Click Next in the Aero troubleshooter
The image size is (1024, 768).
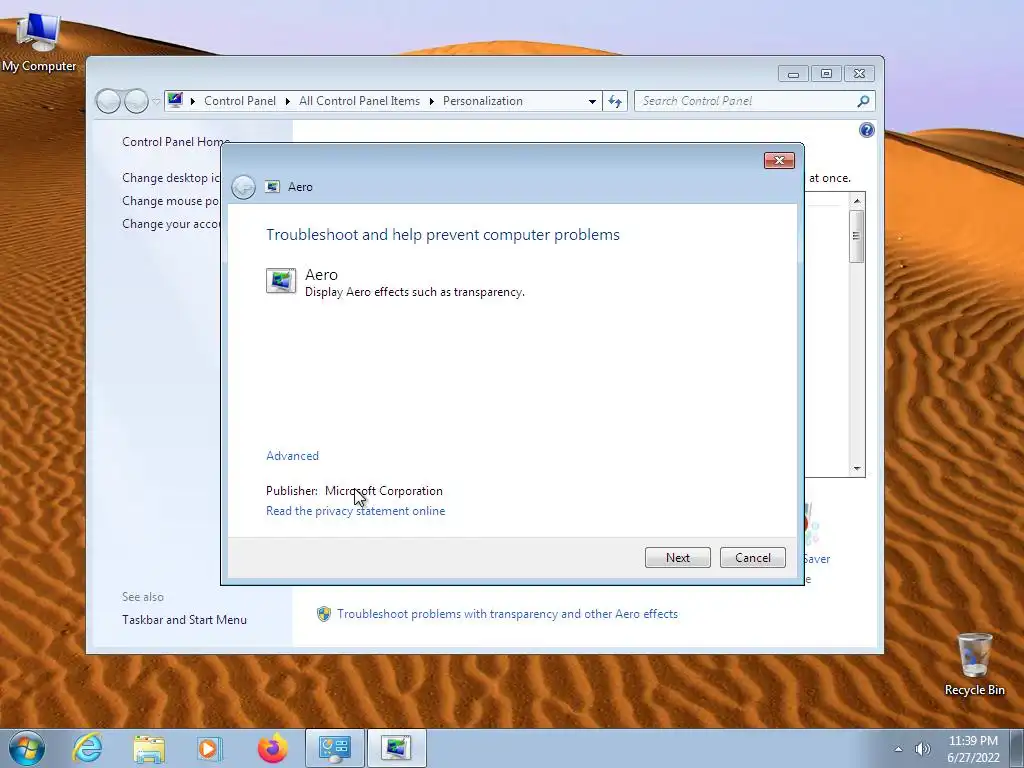pyautogui.click(x=677, y=558)
